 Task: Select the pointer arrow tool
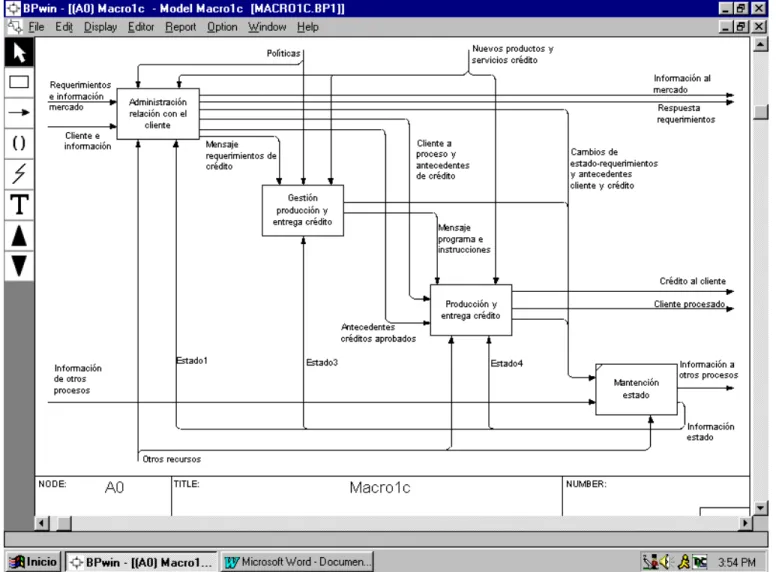click(x=19, y=52)
